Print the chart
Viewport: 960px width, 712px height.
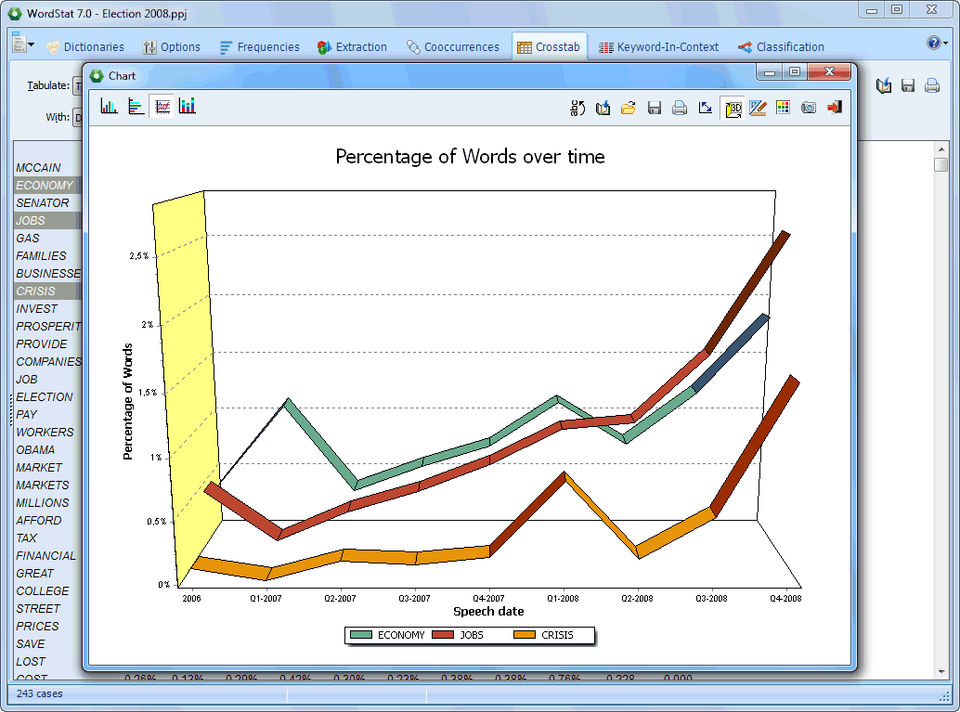click(x=680, y=108)
